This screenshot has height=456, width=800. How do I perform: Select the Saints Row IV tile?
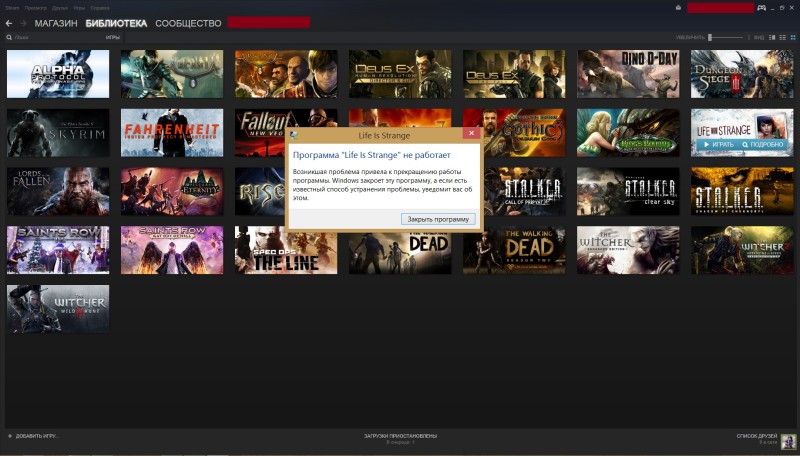58,250
